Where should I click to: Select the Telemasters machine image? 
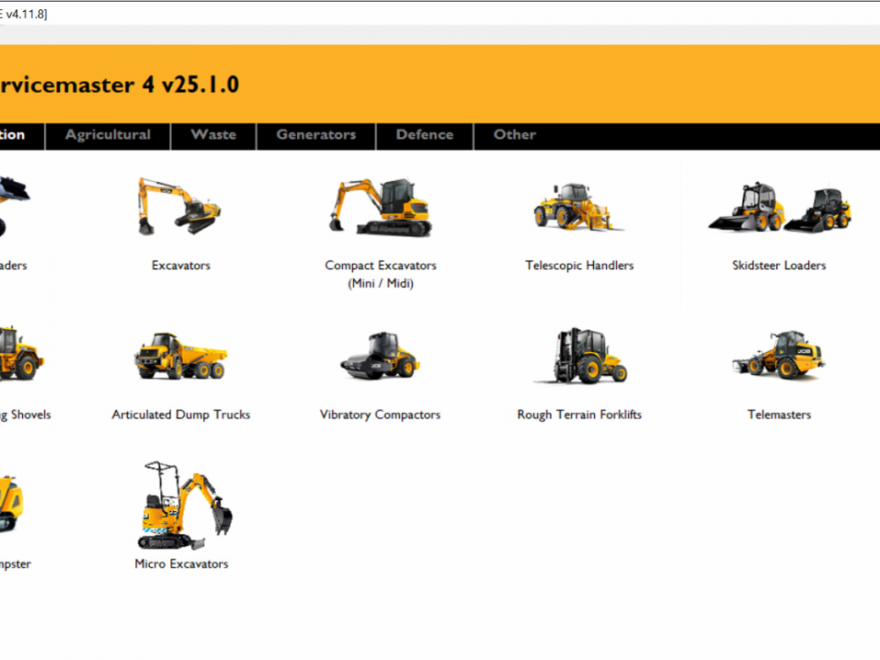pos(779,355)
